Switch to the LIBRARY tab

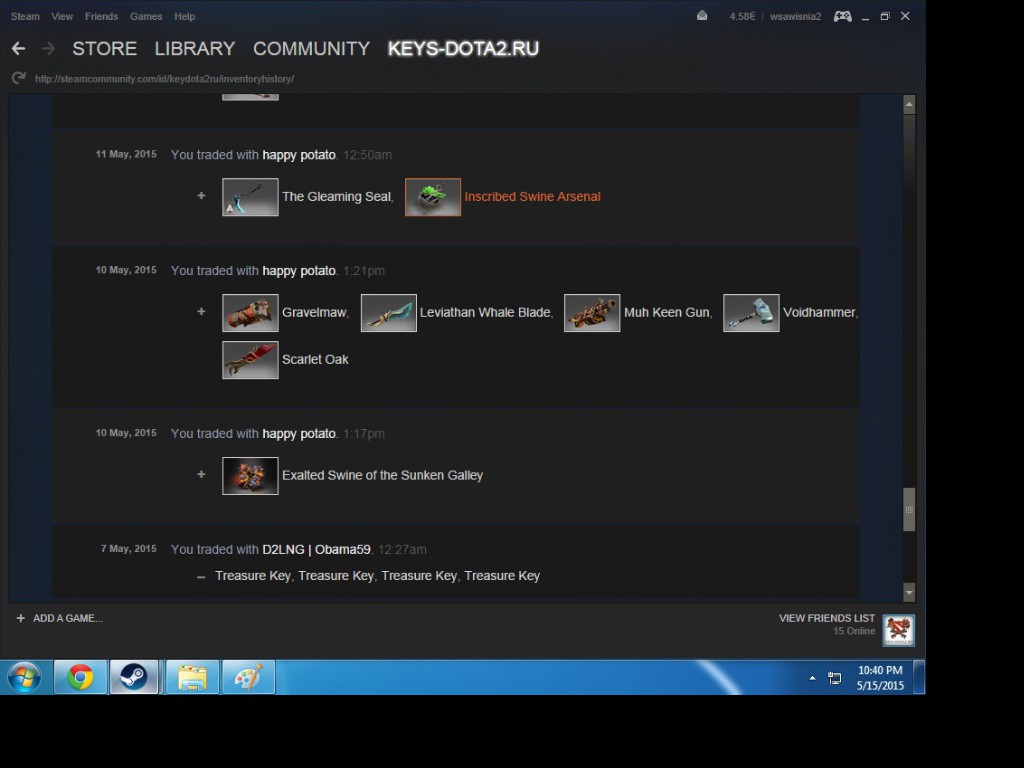pos(195,48)
